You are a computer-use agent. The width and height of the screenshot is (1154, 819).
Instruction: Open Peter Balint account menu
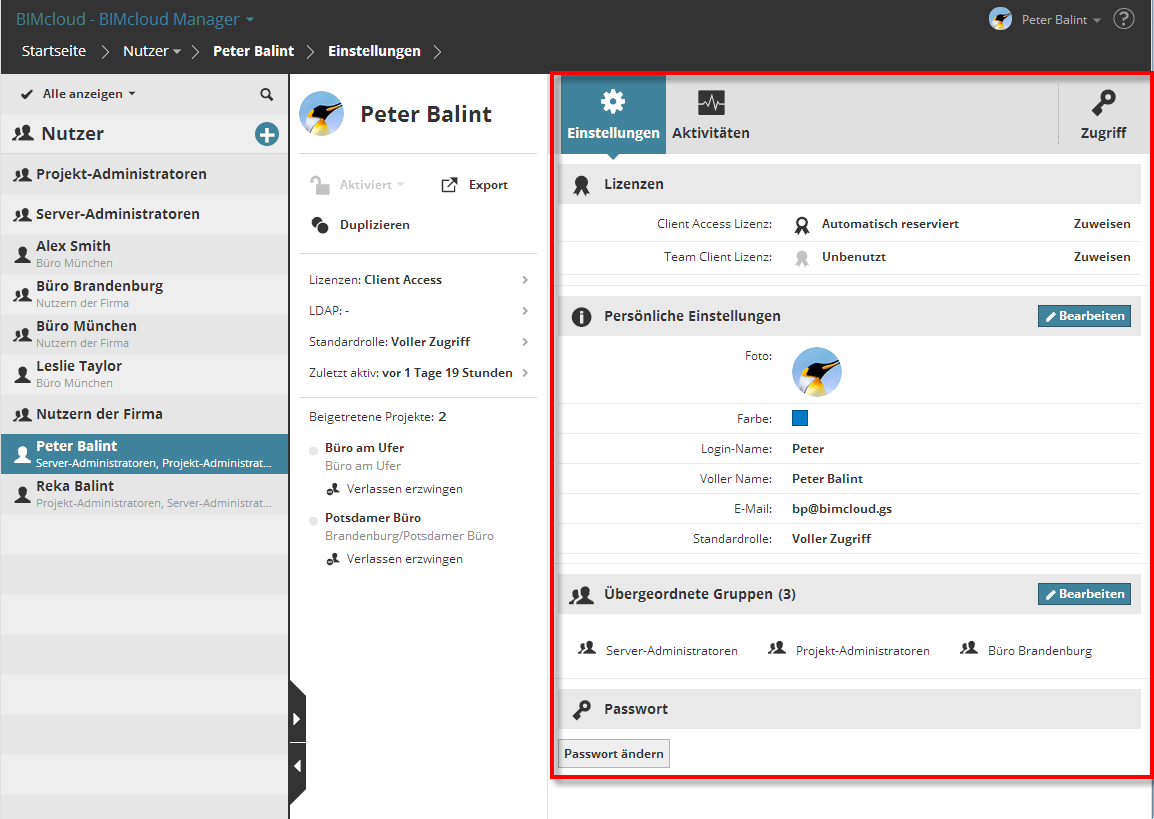[1061, 20]
